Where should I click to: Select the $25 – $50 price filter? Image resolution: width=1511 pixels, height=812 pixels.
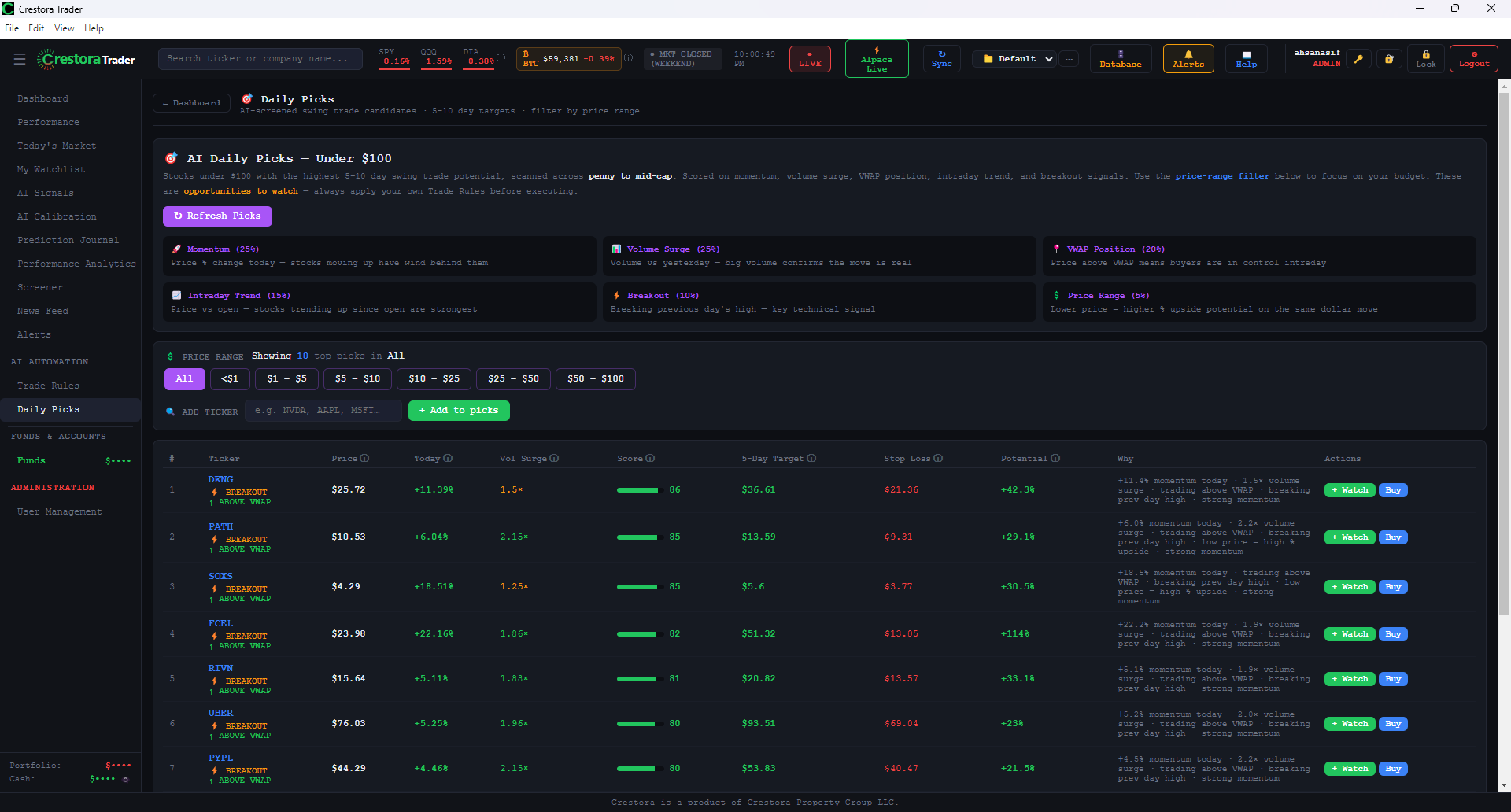(513, 379)
